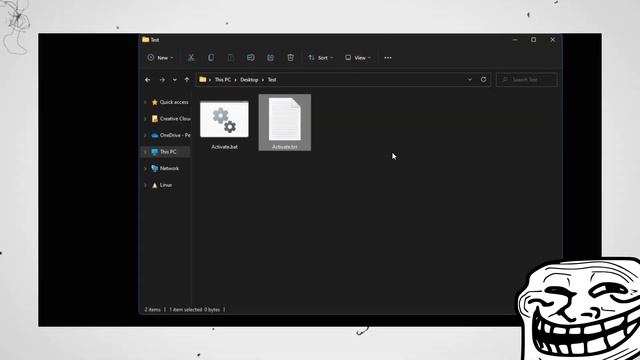
Task: Click the folder icon in address bar
Action: click(x=203, y=80)
